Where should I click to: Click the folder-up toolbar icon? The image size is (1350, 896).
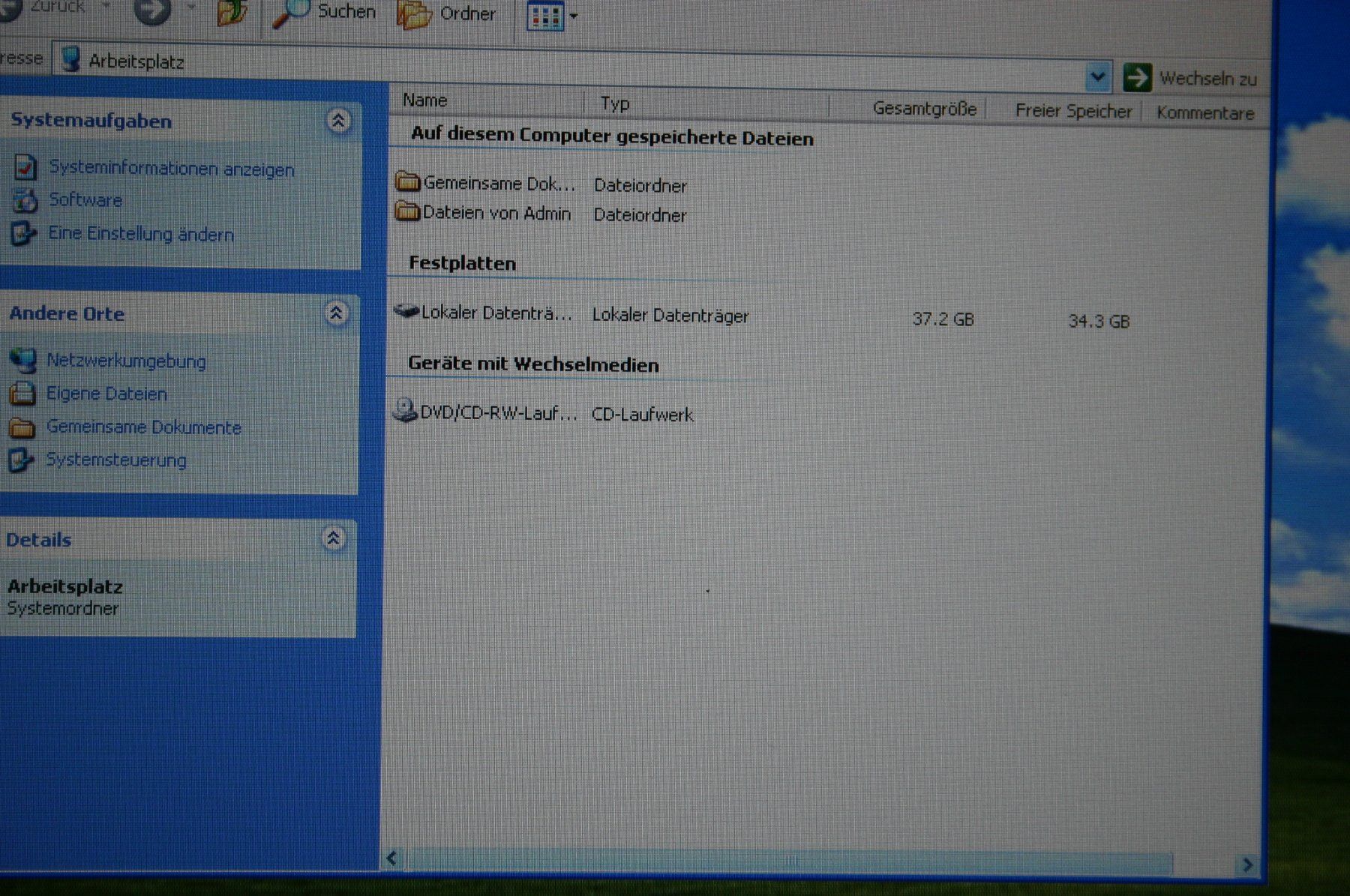click(x=231, y=13)
